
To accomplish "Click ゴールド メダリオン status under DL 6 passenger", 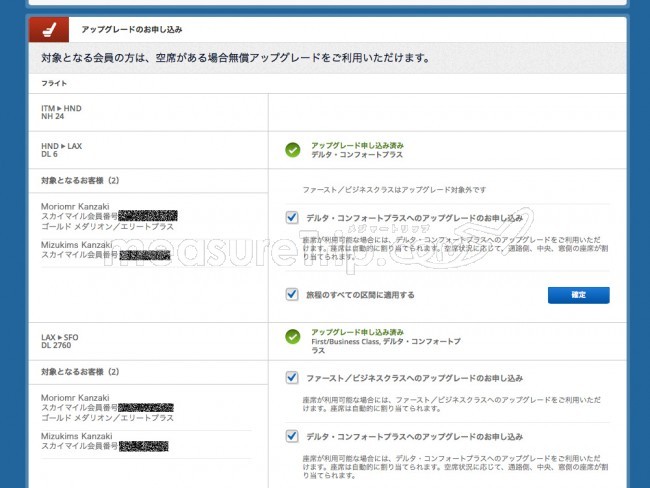I will pyautogui.click(x=107, y=227).
